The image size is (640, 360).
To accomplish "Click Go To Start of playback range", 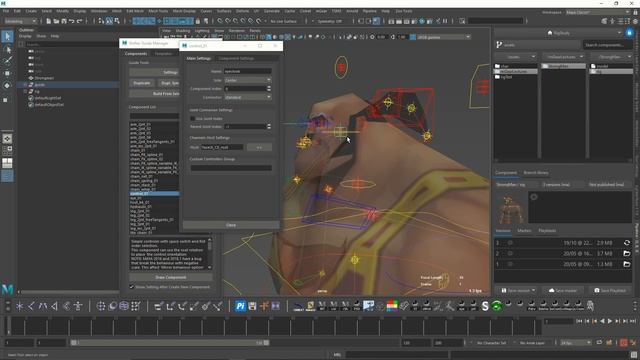I will click(580, 322).
